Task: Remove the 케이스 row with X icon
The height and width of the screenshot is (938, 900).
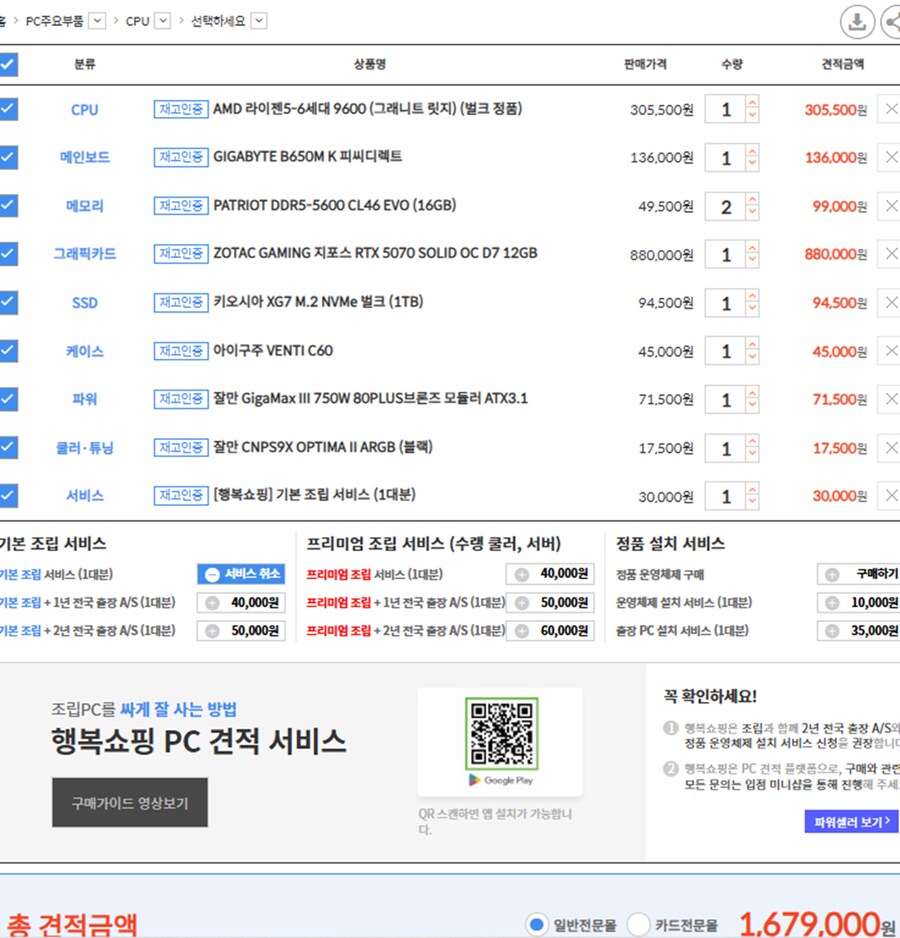Action: point(890,351)
